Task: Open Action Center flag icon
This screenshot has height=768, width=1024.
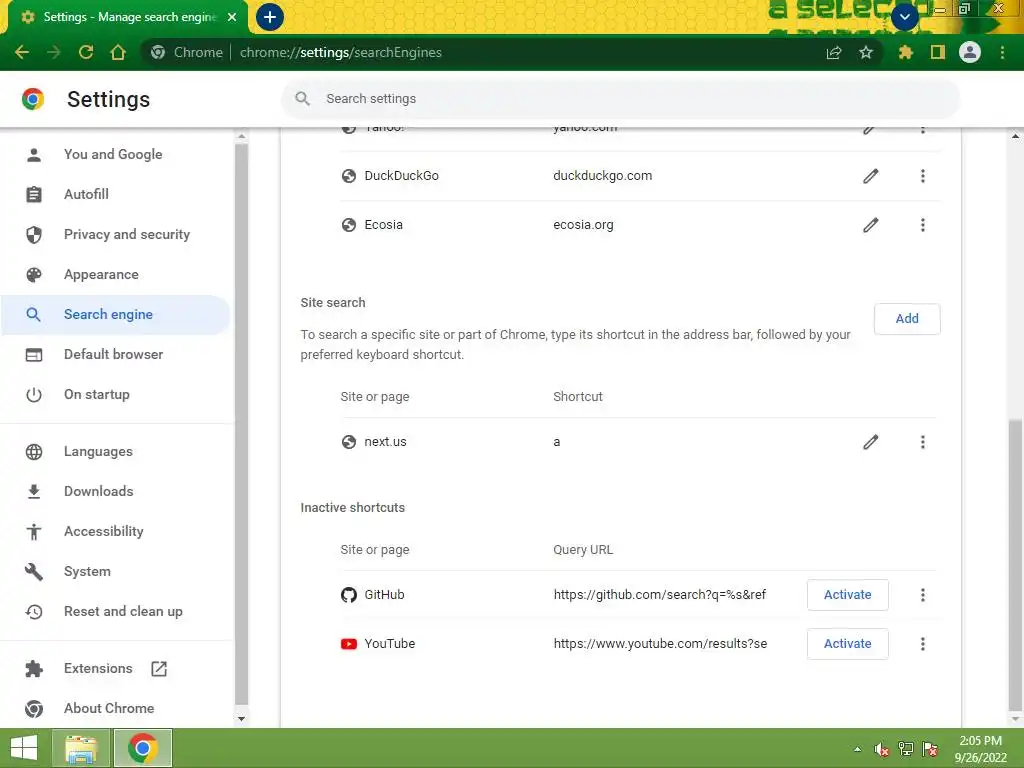Action: tap(930, 749)
